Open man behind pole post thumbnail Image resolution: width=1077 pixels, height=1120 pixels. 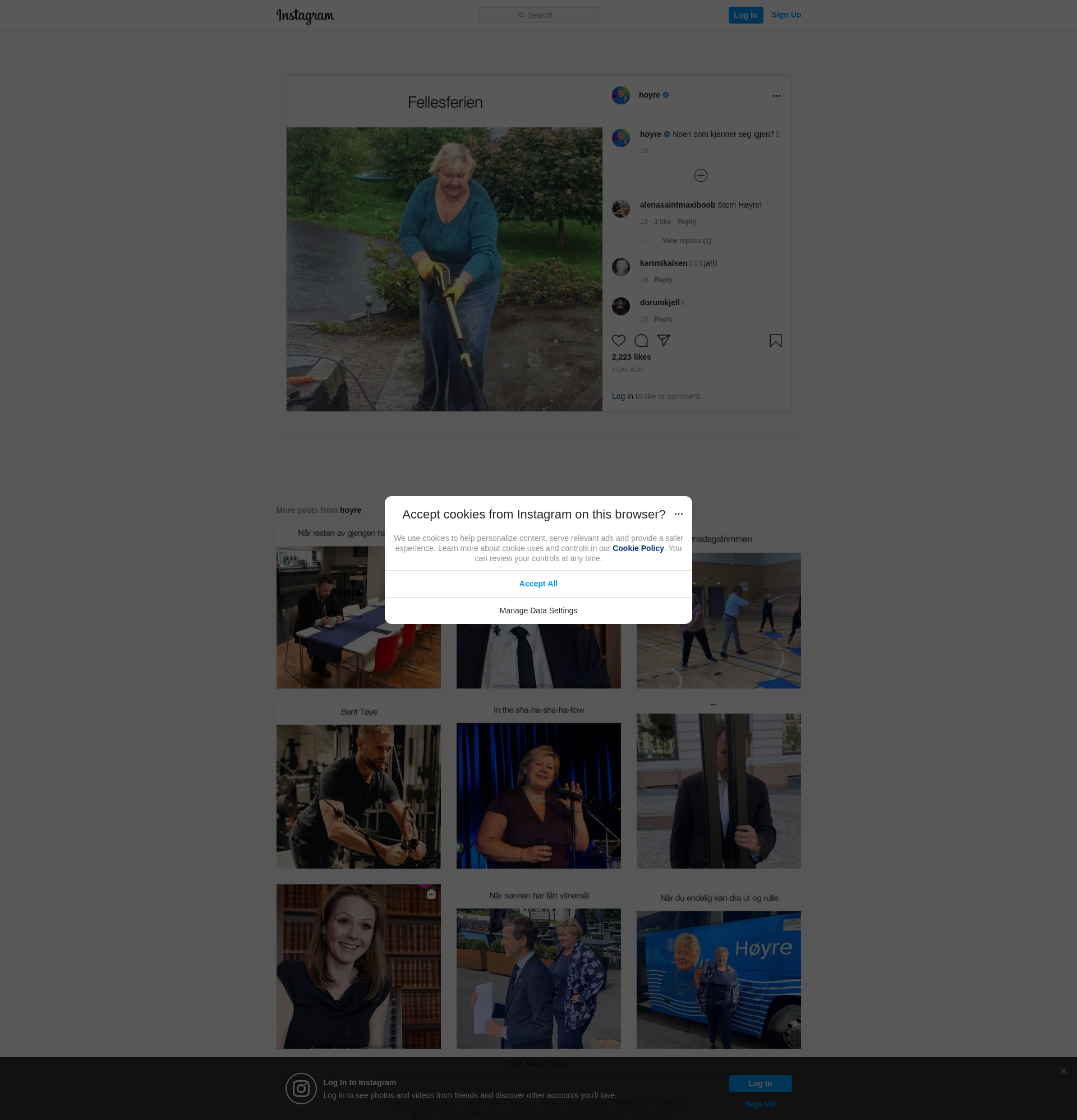718,786
